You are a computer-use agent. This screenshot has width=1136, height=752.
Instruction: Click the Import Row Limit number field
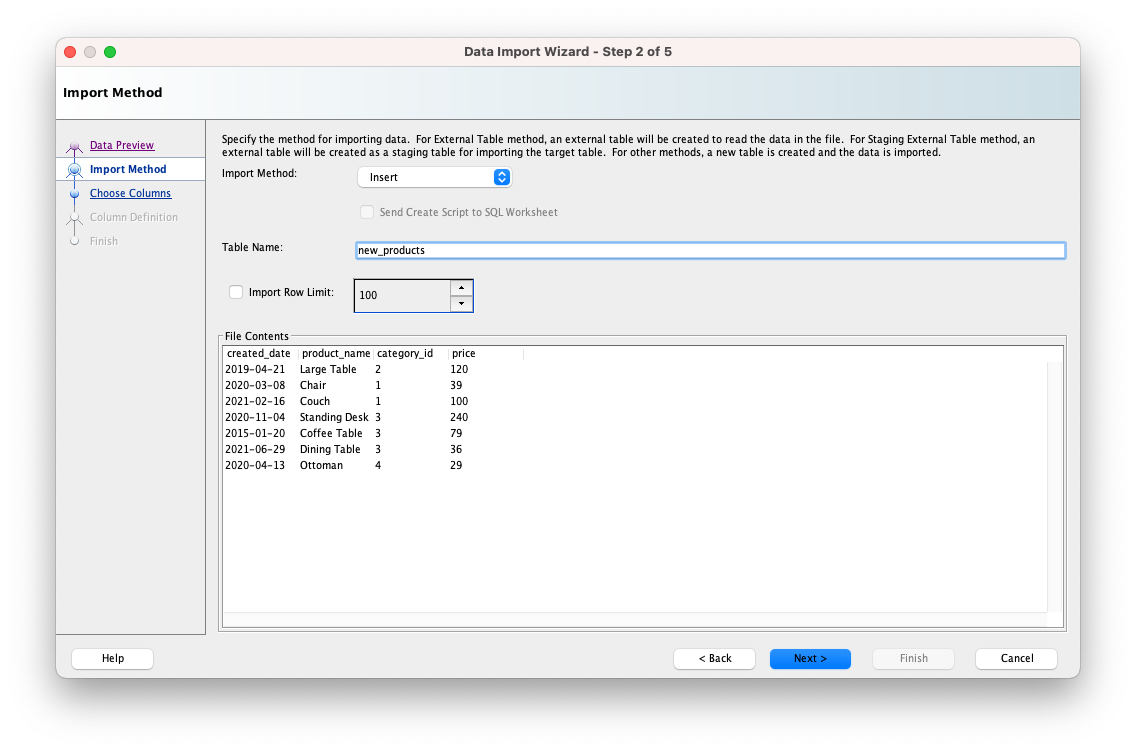tap(402, 296)
